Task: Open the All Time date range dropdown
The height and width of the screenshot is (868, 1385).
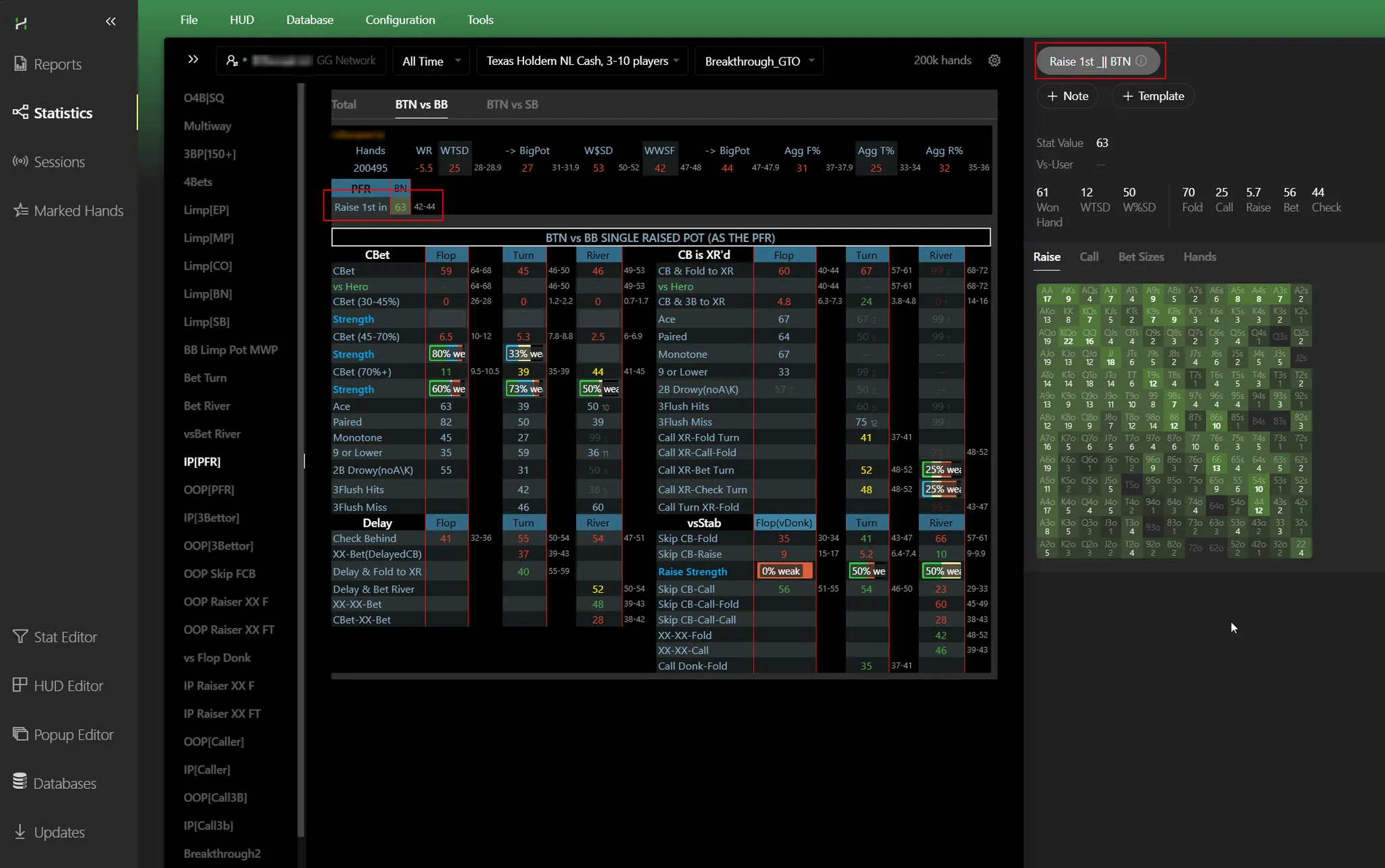Action: pos(431,61)
